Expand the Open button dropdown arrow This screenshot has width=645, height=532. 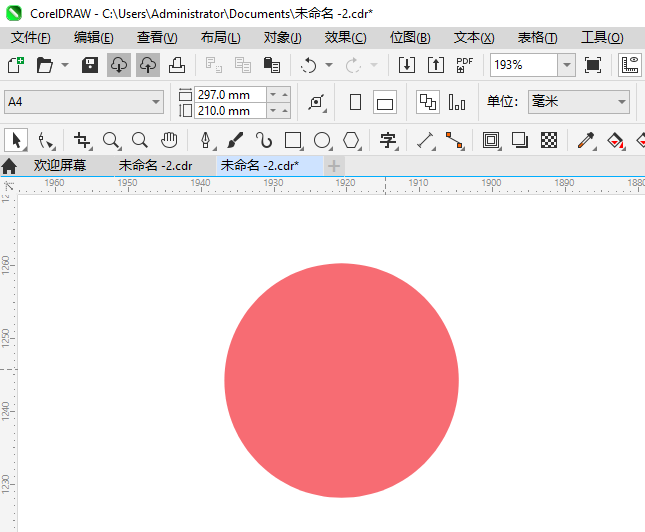click(x=65, y=65)
